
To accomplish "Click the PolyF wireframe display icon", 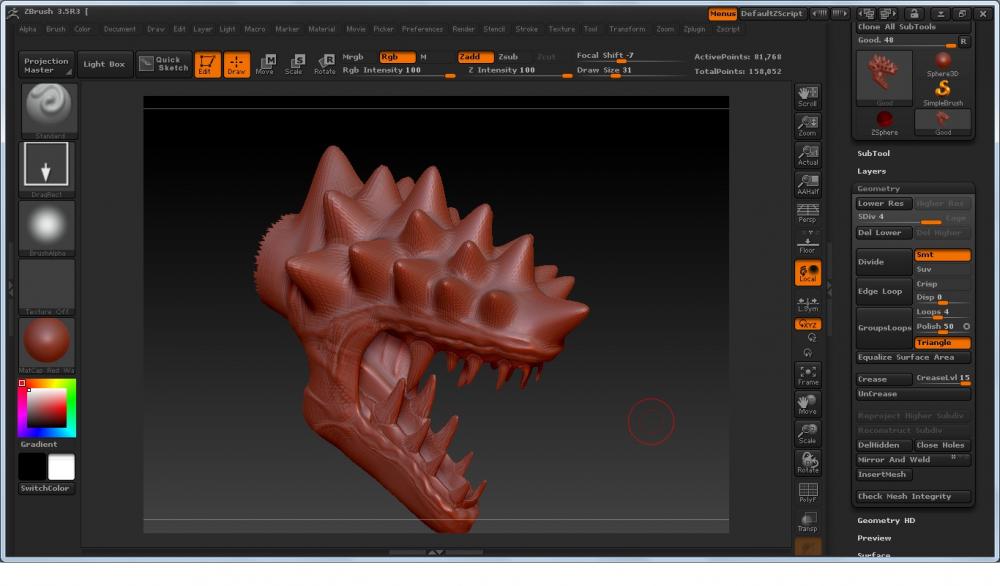I will pyautogui.click(x=807, y=492).
